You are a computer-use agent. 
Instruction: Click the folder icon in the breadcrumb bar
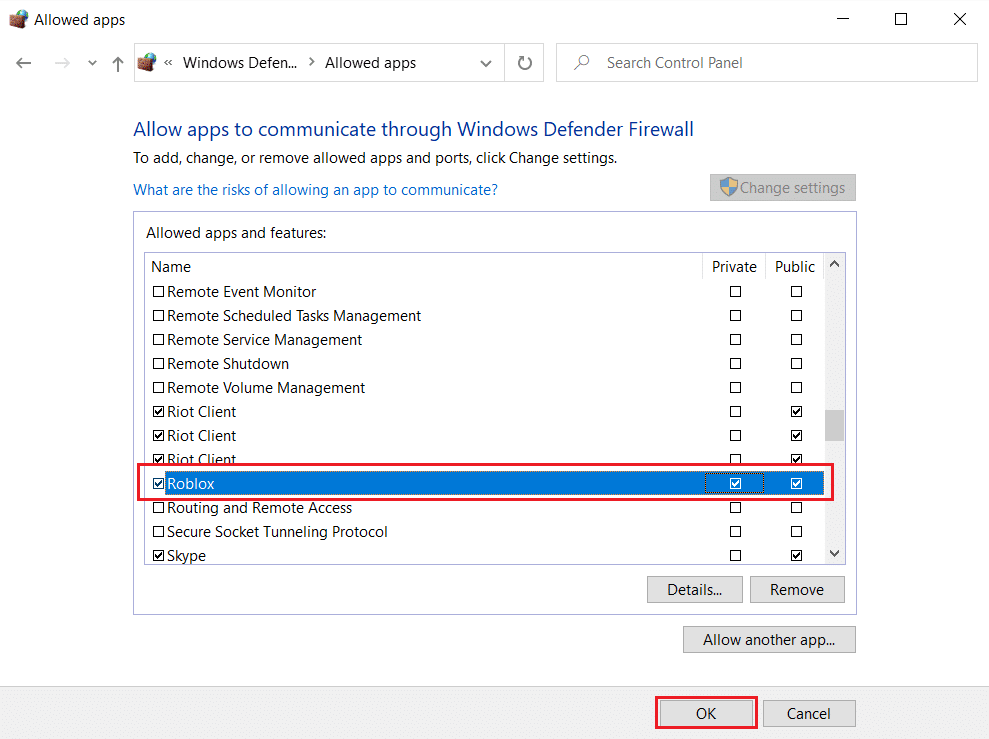tap(147, 62)
